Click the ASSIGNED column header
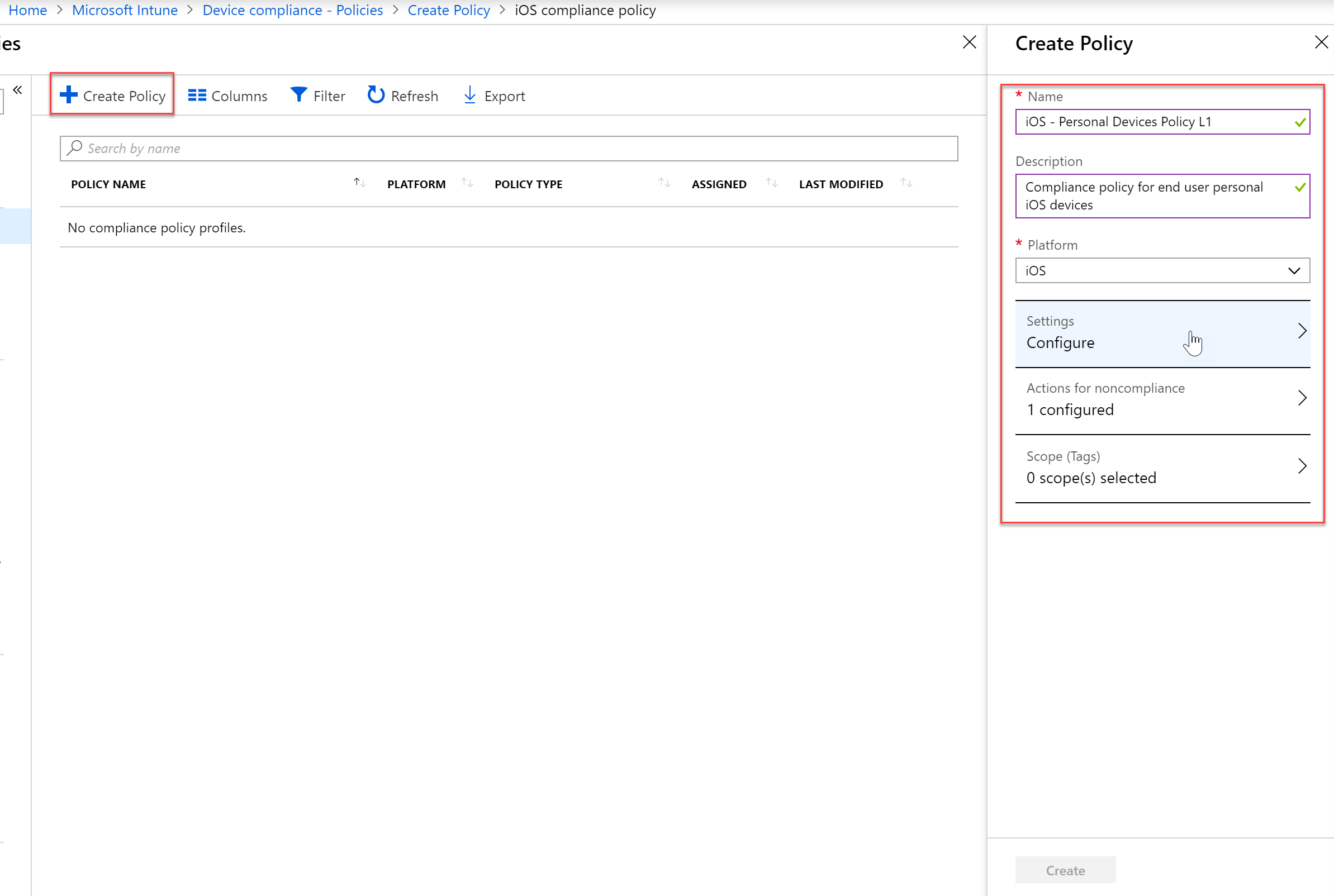 [x=719, y=184]
